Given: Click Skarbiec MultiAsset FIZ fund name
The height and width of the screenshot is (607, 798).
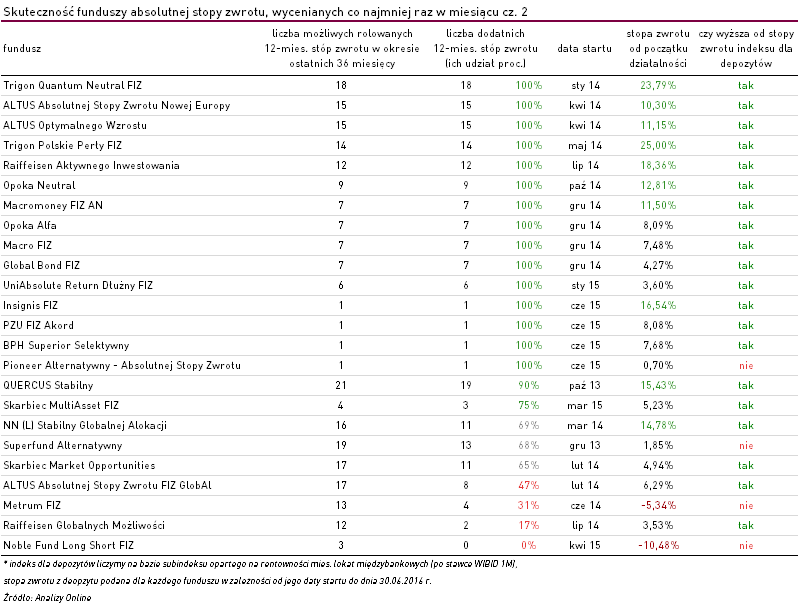Looking at the screenshot, I should pyautogui.click(x=61, y=405).
